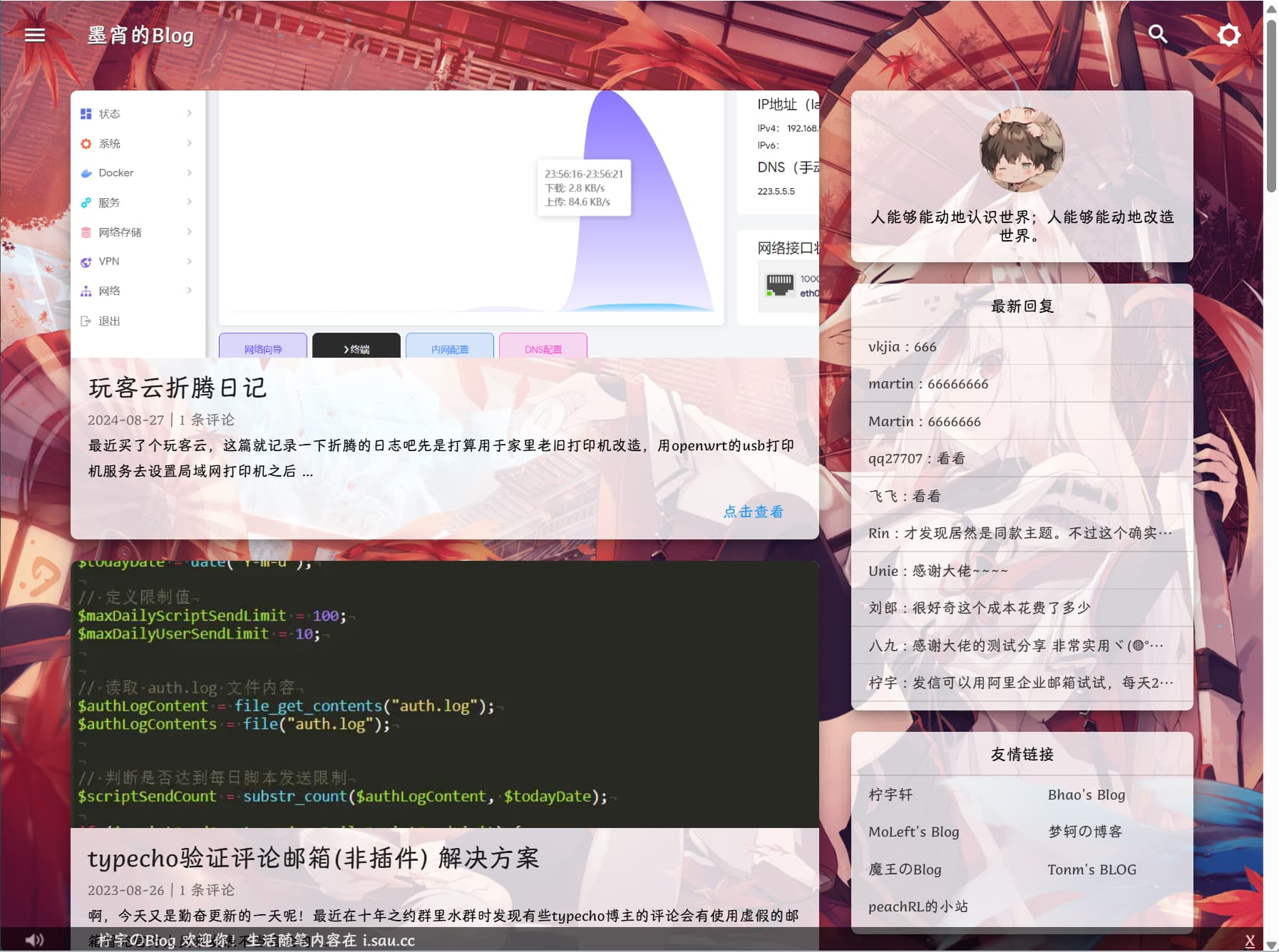
Task: Switch to the 终端 terminal tab
Action: pyautogui.click(x=356, y=348)
